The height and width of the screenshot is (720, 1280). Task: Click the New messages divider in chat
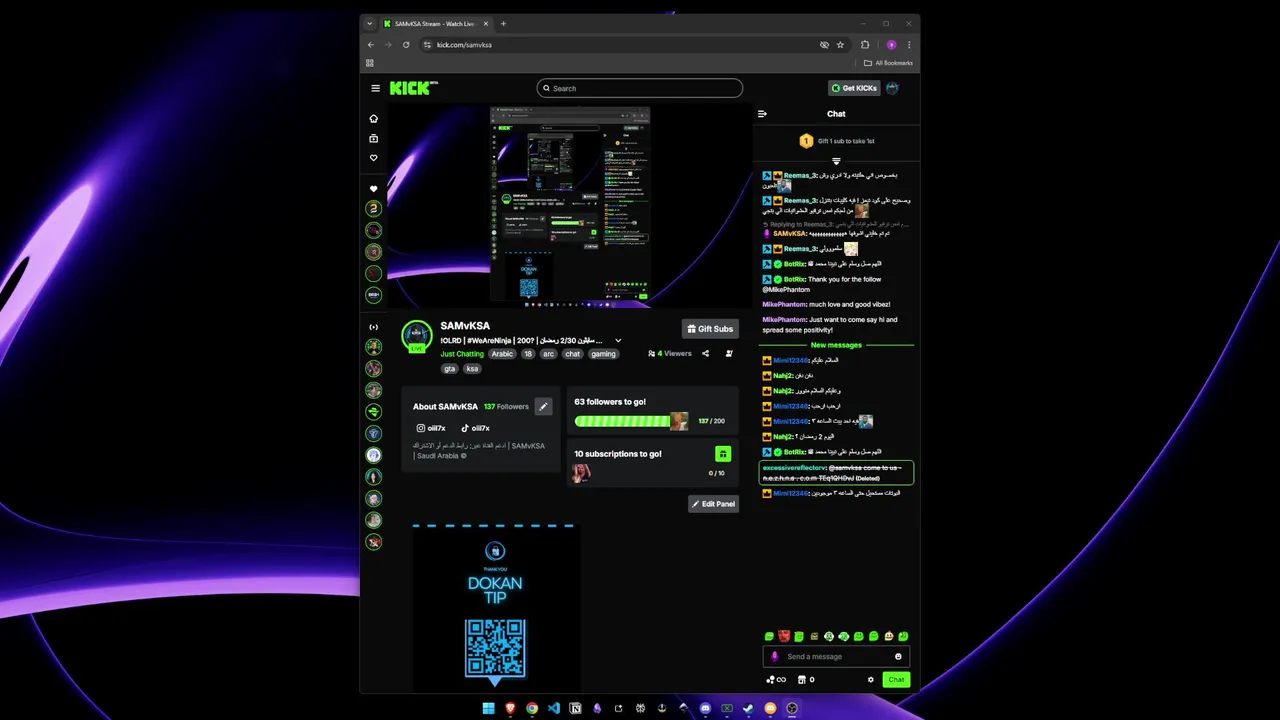click(x=836, y=345)
